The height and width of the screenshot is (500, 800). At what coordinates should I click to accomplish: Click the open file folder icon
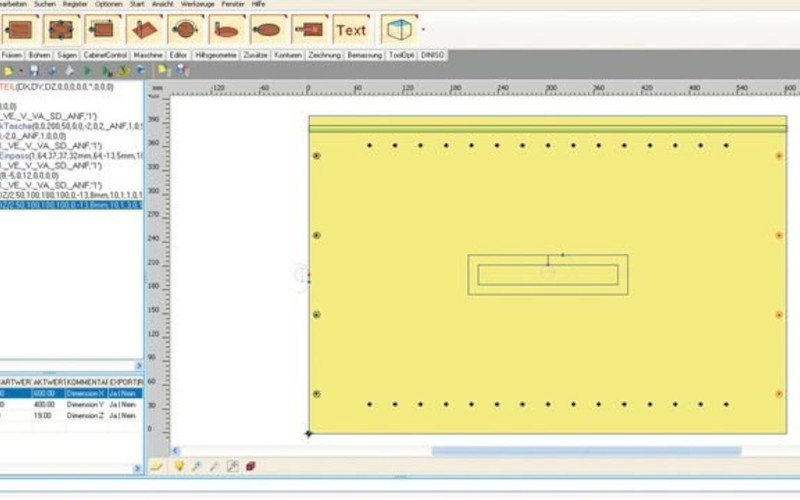[x=8, y=71]
